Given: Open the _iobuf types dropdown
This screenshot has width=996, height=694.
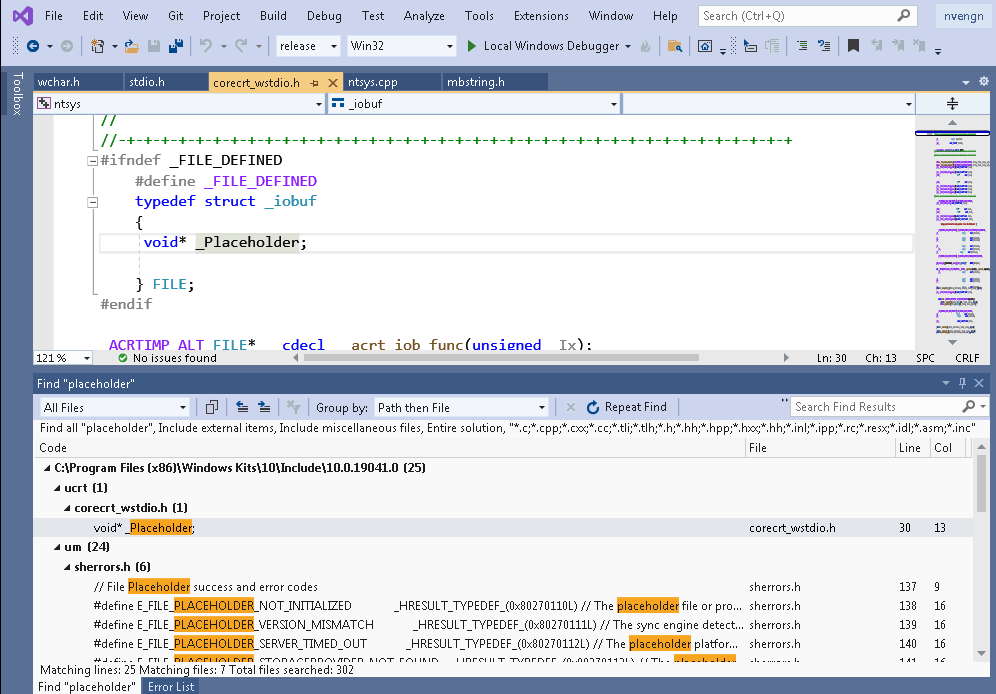Looking at the screenshot, I should pyautogui.click(x=474, y=103).
